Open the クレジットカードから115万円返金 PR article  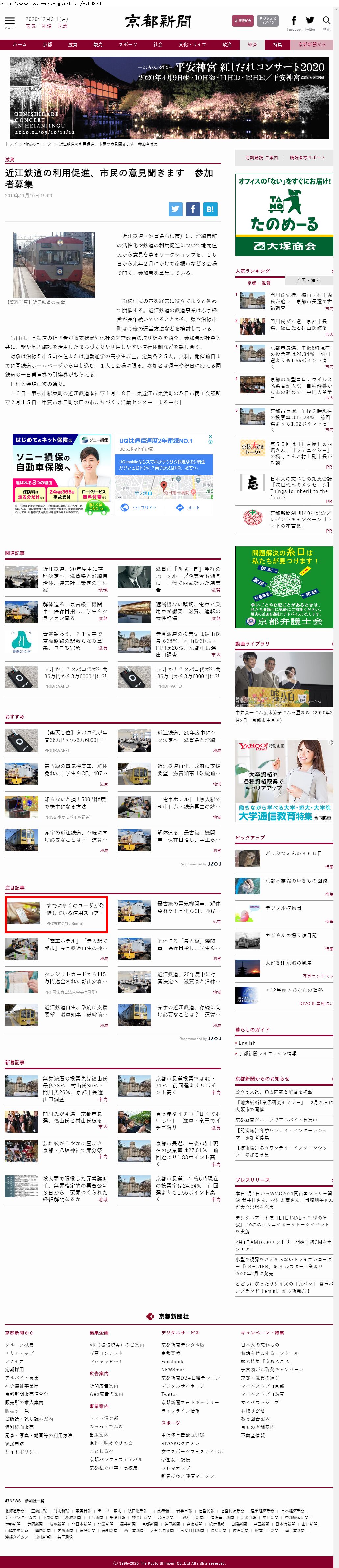57,982
